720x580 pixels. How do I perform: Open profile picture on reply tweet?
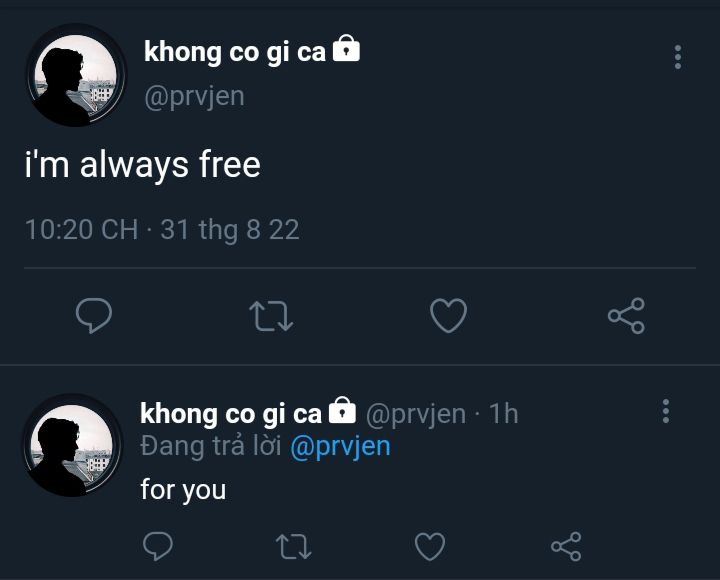coord(72,445)
